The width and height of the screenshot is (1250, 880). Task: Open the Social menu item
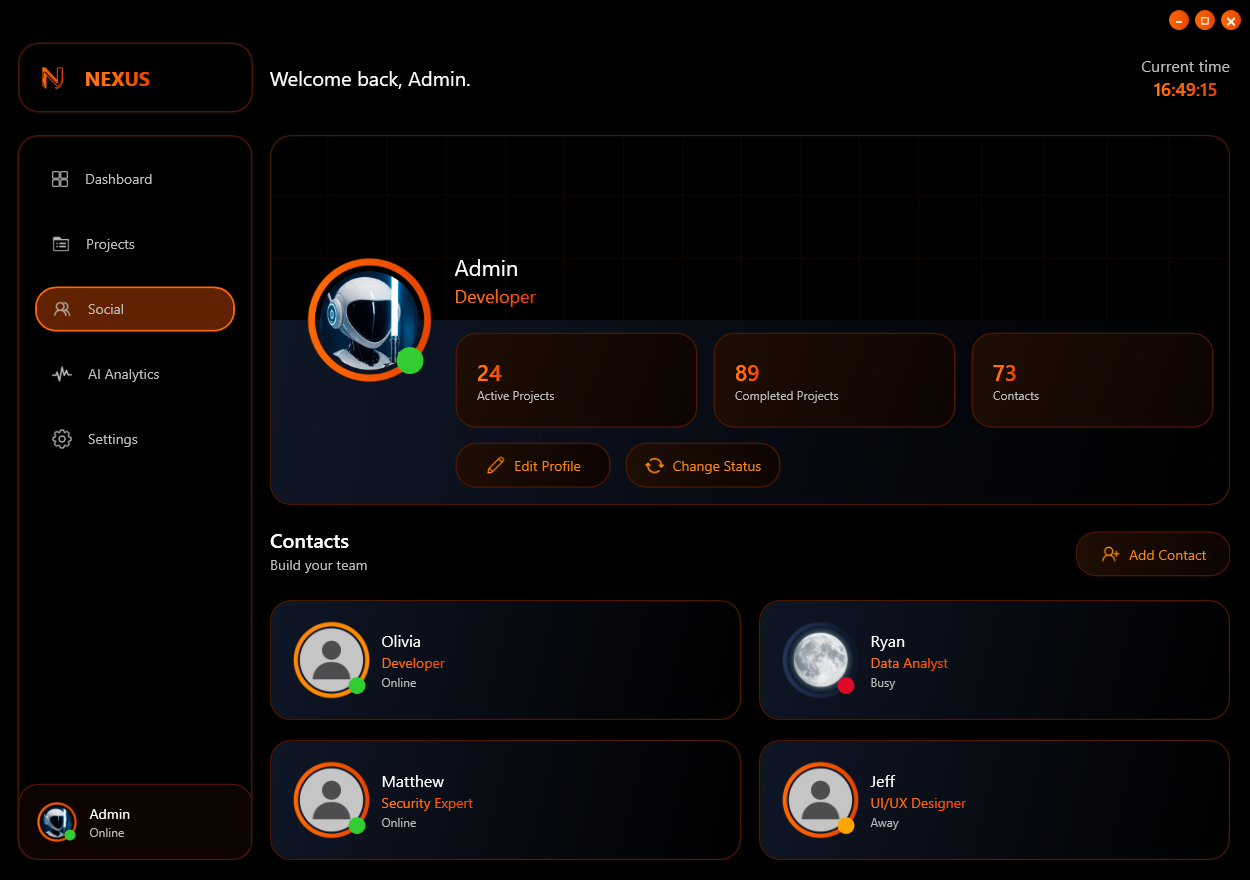pos(135,309)
